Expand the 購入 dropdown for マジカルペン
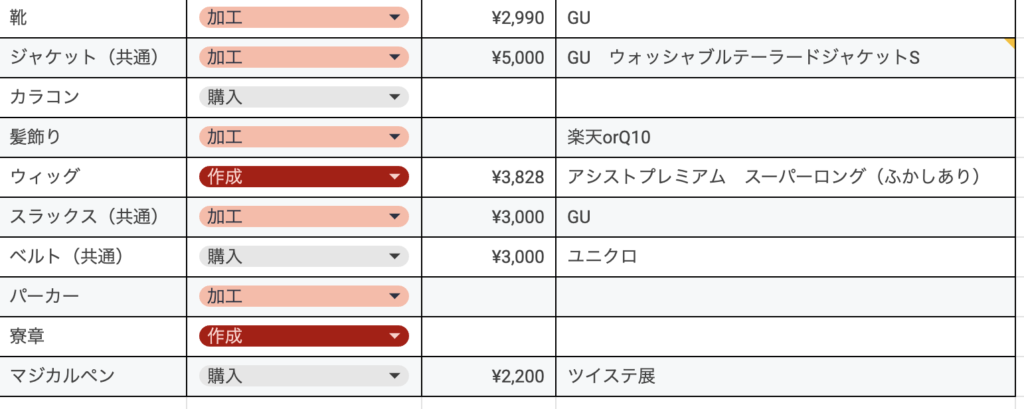This screenshot has height=409, width=1024. click(303, 376)
